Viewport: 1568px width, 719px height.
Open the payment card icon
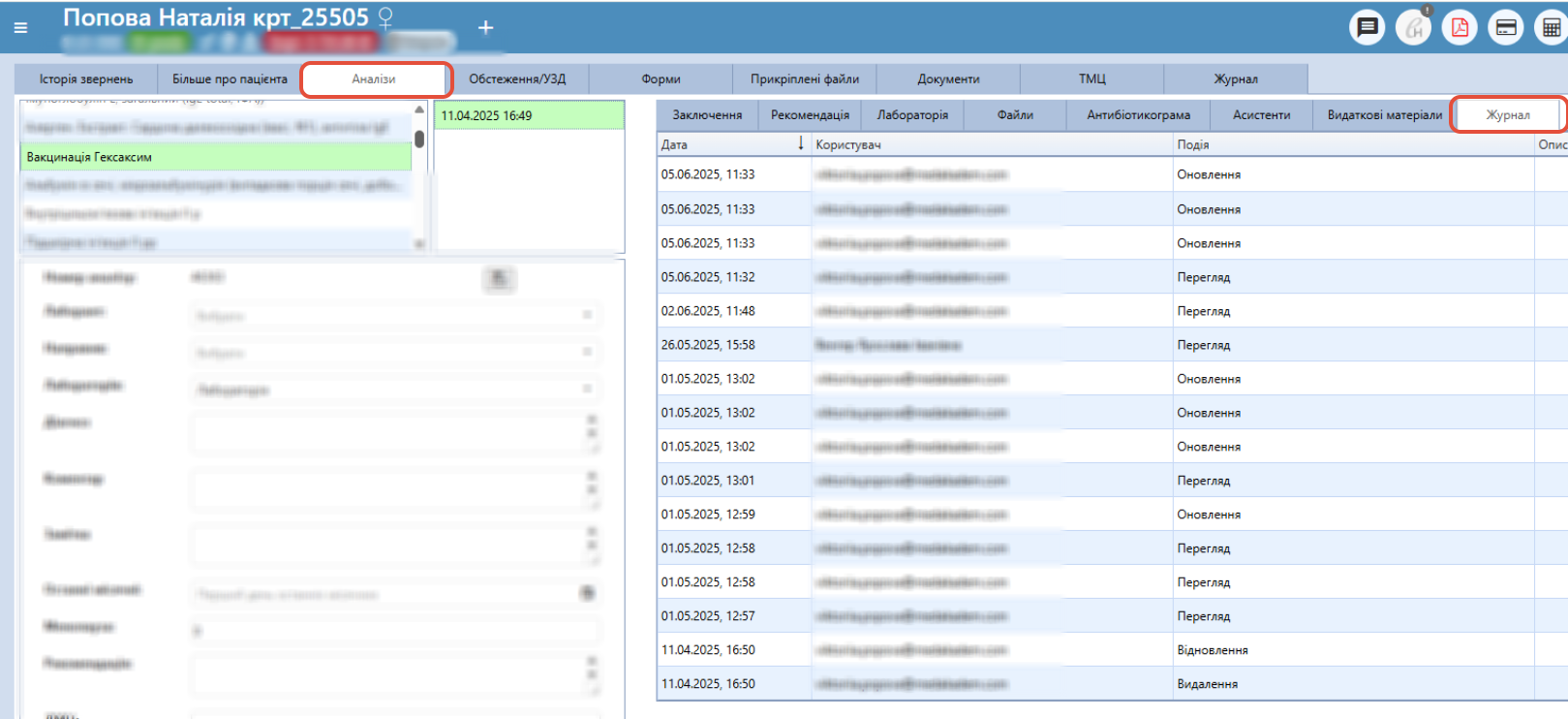click(1506, 27)
